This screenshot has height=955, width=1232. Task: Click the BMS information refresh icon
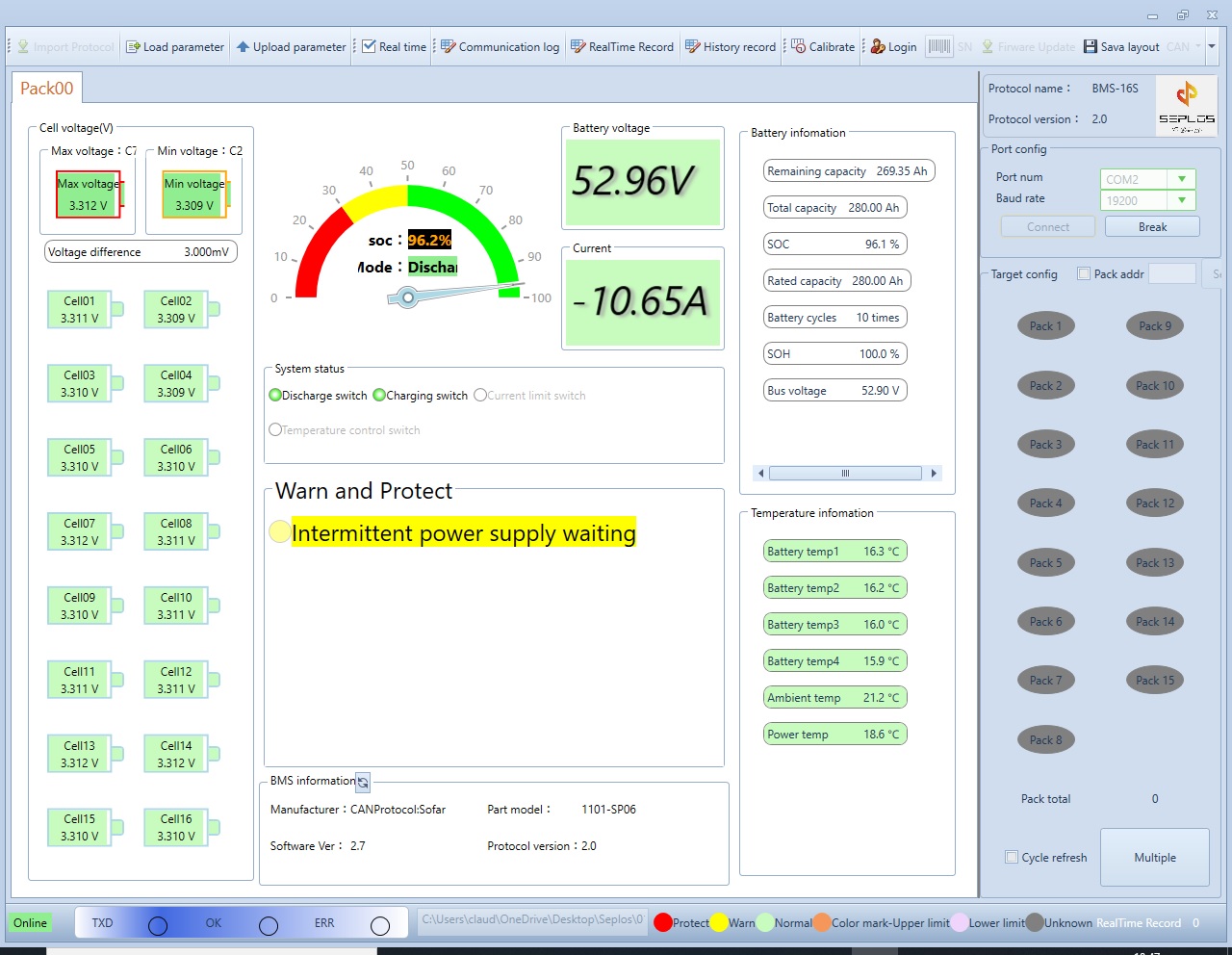coord(363,782)
